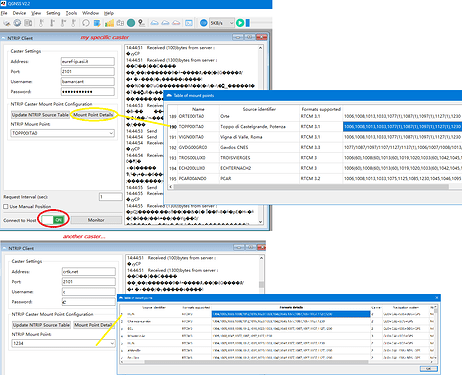Select VIGN00ITA0 row in mount points table
The height and width of the screenshot is (375, 462).
coord(315,137)
